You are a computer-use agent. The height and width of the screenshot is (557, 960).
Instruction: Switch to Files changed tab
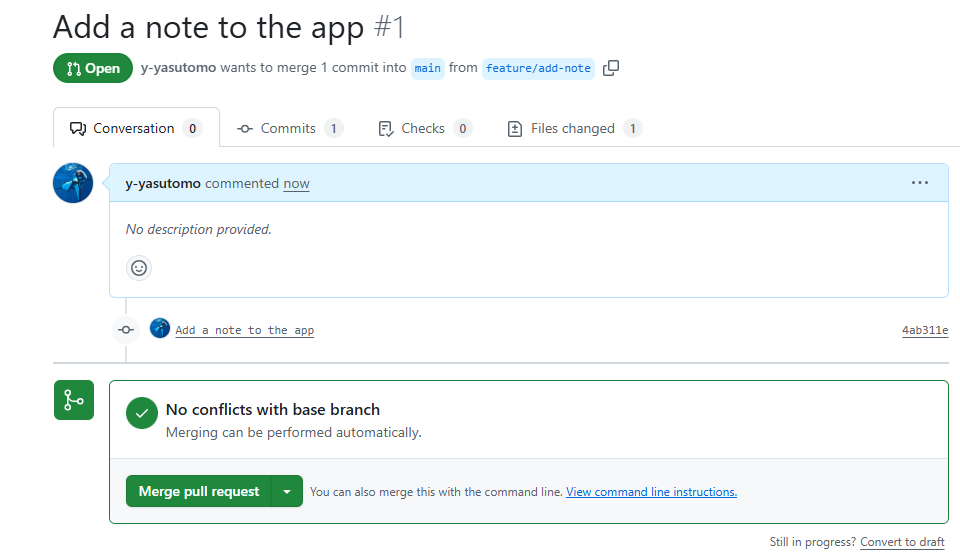[574, 128]
